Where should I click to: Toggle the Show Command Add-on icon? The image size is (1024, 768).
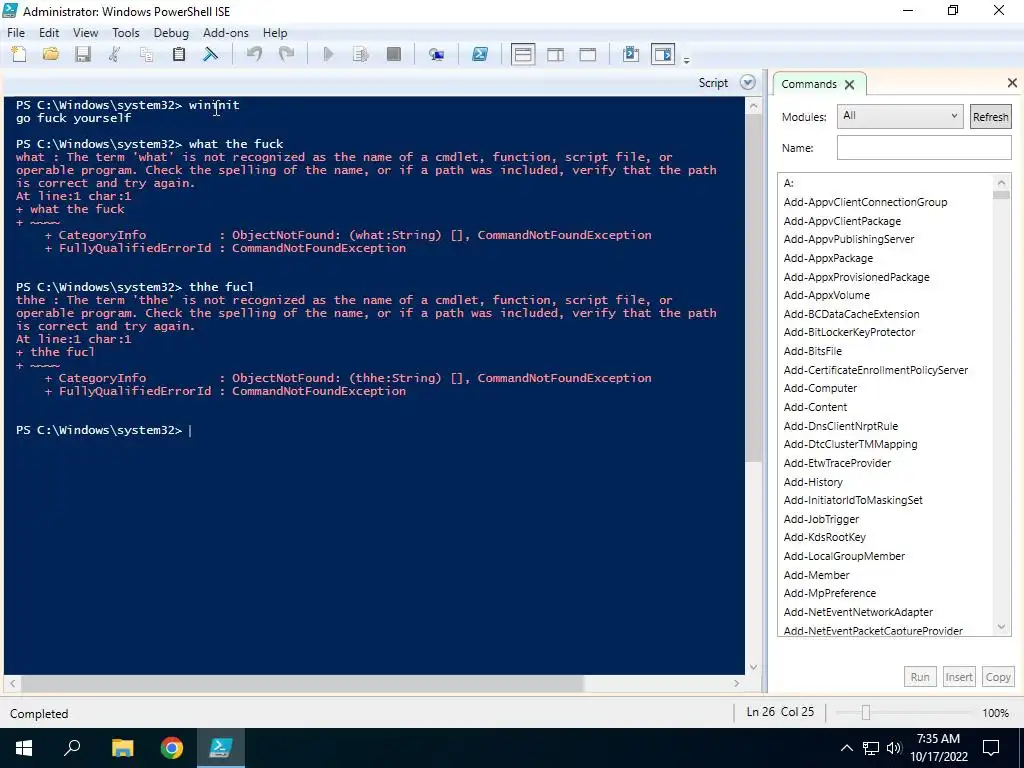pos(663,54)
